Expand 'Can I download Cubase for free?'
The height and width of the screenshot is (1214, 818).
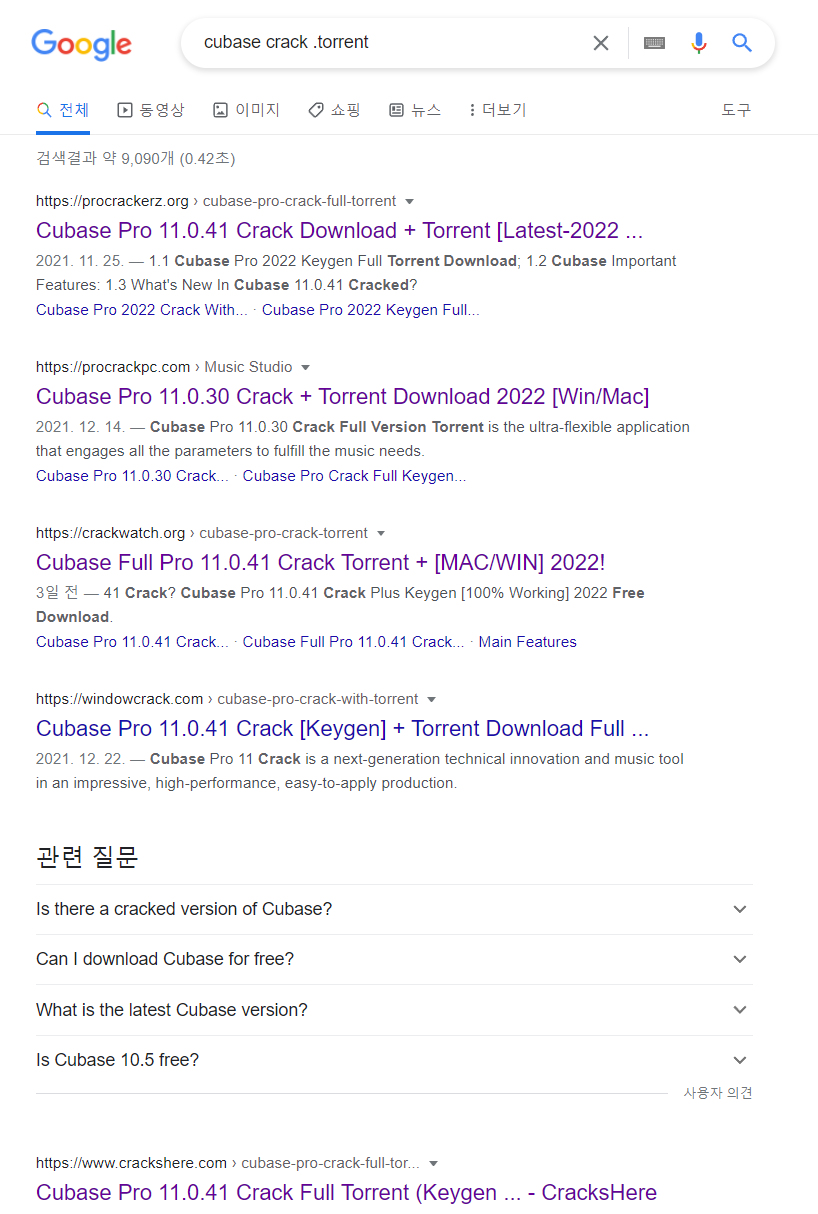click(394, 959)
